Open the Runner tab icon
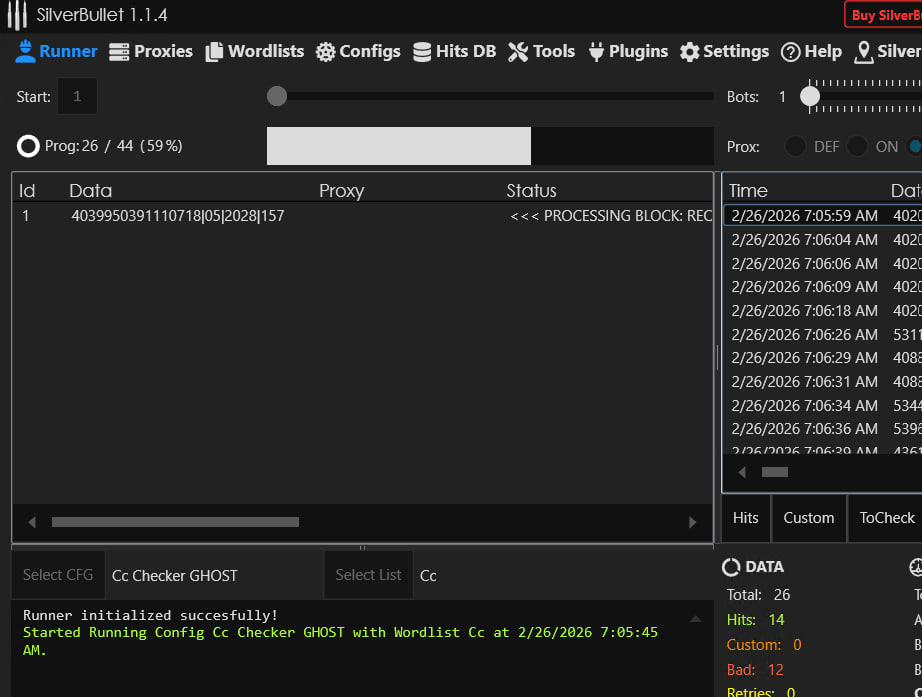 click(25, 51)
